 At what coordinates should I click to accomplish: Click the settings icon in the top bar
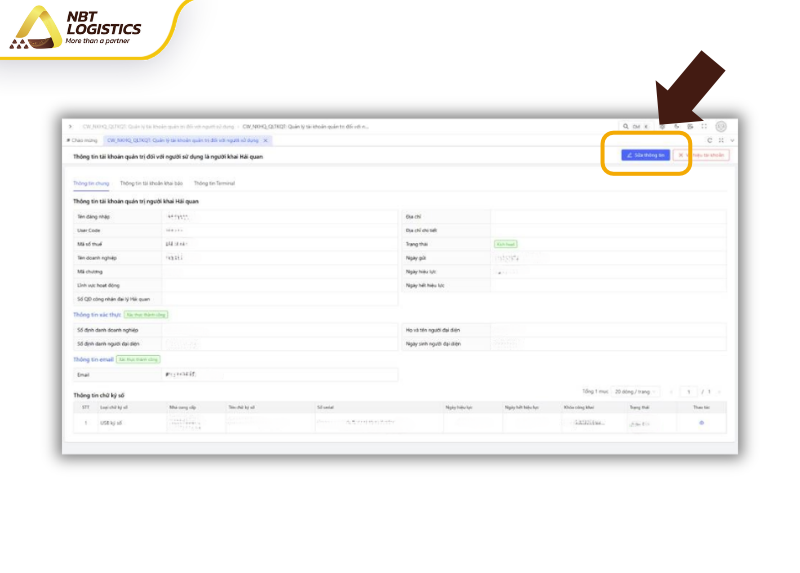(x=662, y=126)
